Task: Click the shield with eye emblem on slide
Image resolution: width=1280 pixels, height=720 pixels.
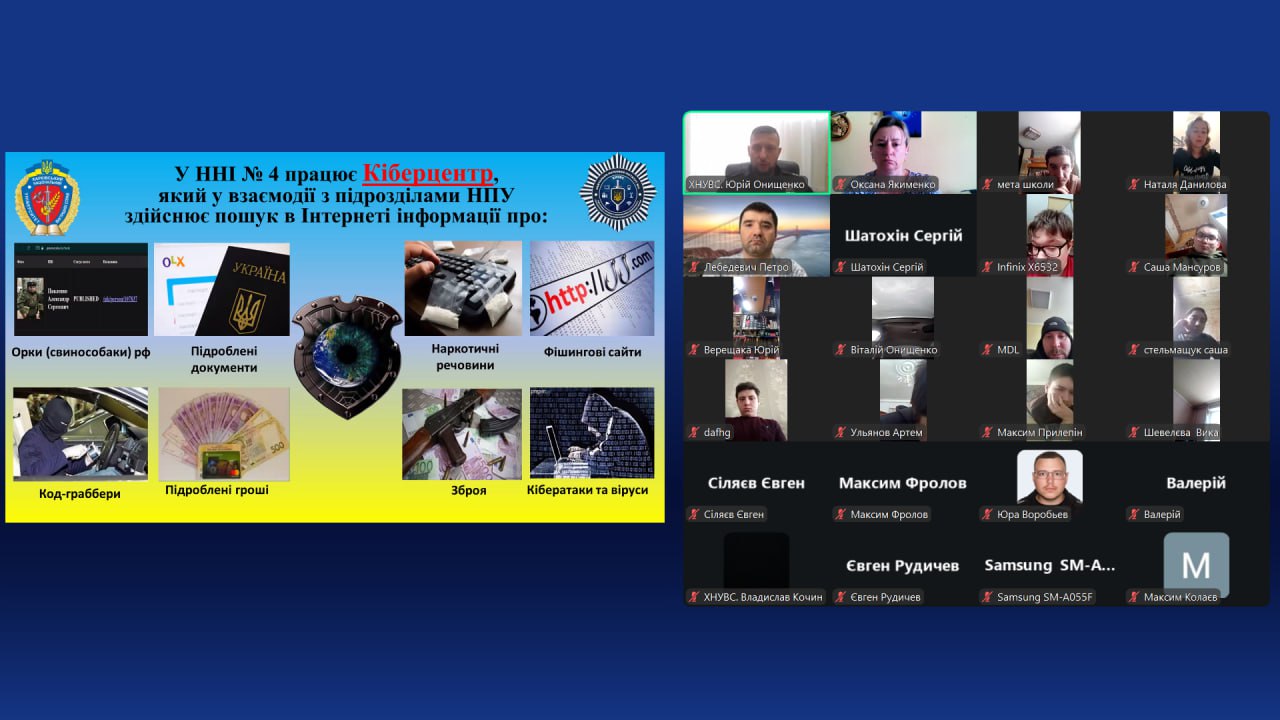Action: click(x=347, y=355)
